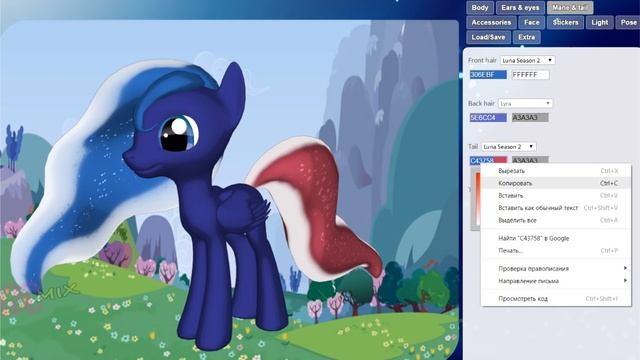The width and height of the screenshot is (640, 360).
Task: Open the Stickers tab
Action: pos(565,22)
